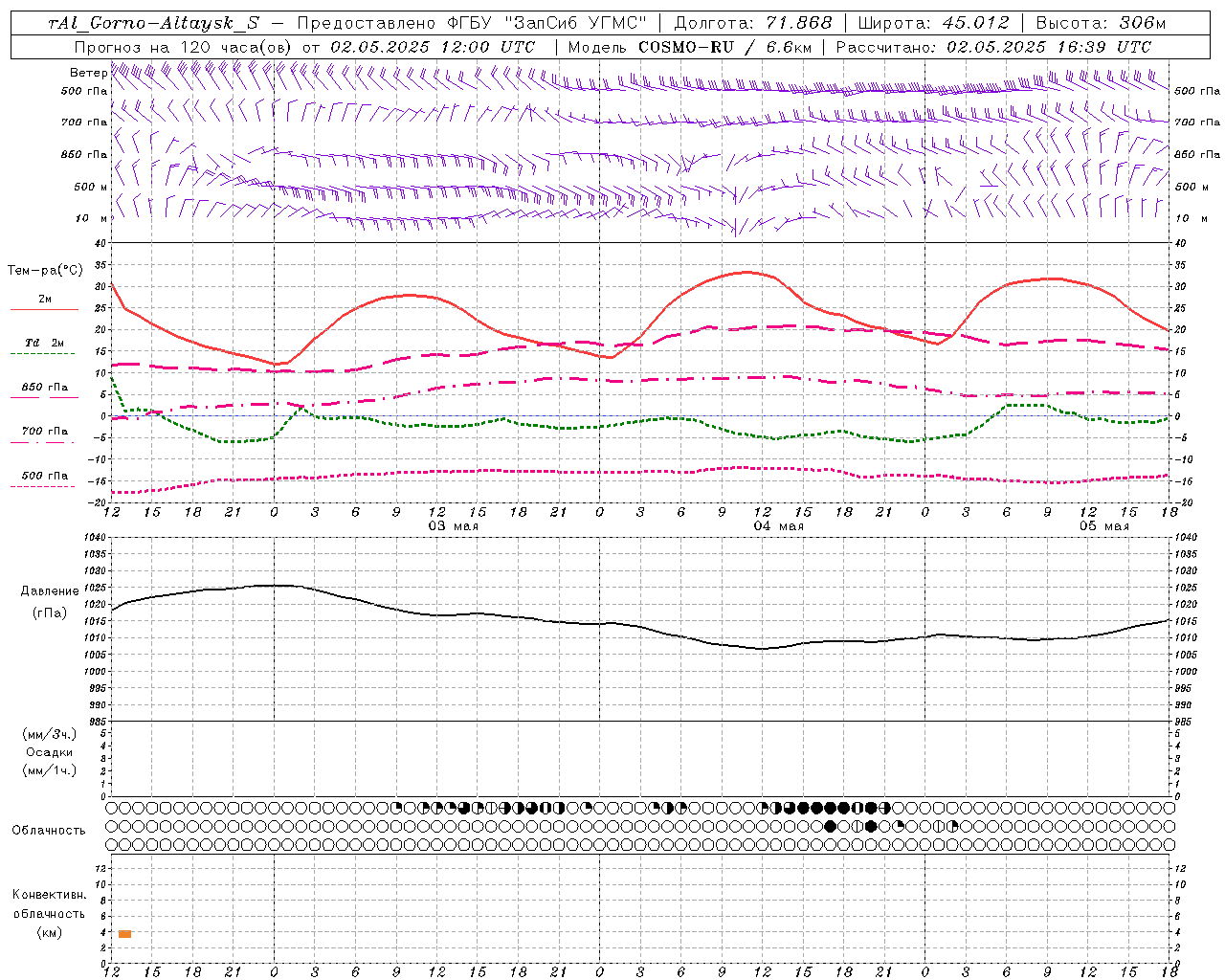Click the Давление pressure panel label
Screen dimensions: 1225x980
pyautogui.click(x=50, y=591)
